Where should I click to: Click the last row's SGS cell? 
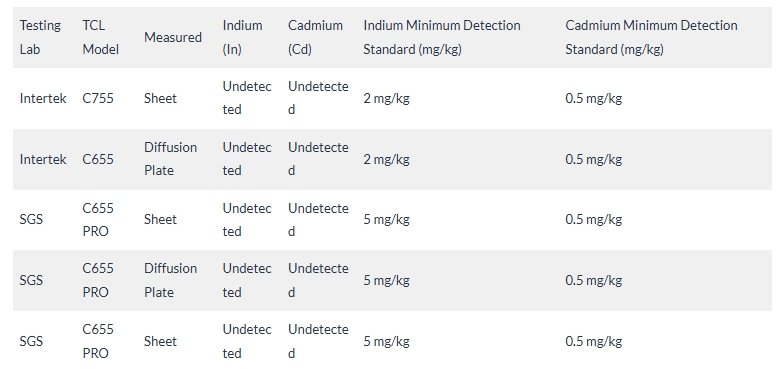tap(31, 342)
